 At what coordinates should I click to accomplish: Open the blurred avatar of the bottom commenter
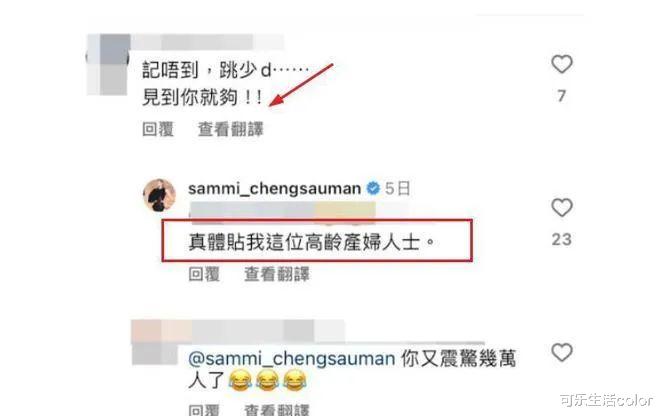coord(155,342)
